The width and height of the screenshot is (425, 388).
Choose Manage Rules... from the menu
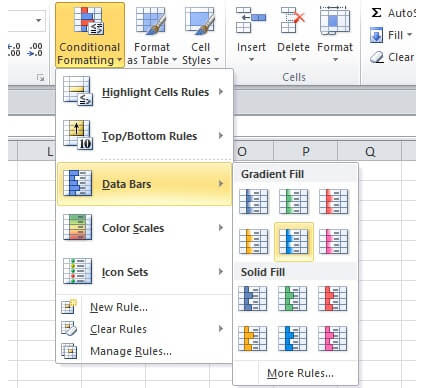click(x=131, y=351)
